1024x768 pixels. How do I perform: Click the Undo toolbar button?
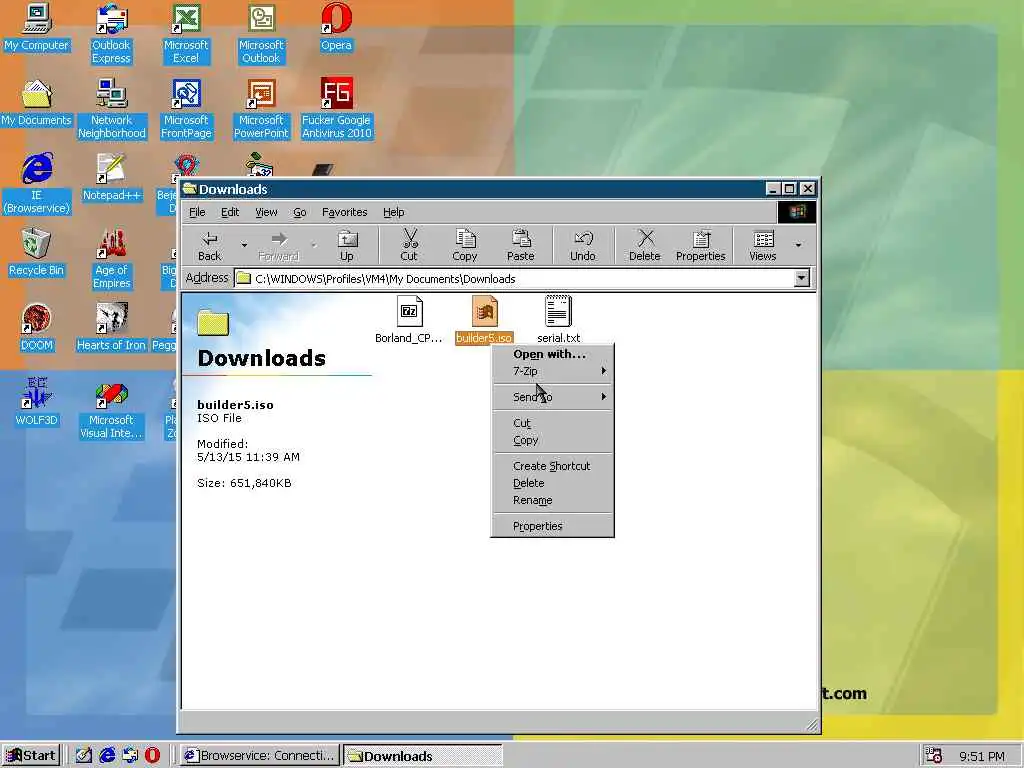(583, 246)
